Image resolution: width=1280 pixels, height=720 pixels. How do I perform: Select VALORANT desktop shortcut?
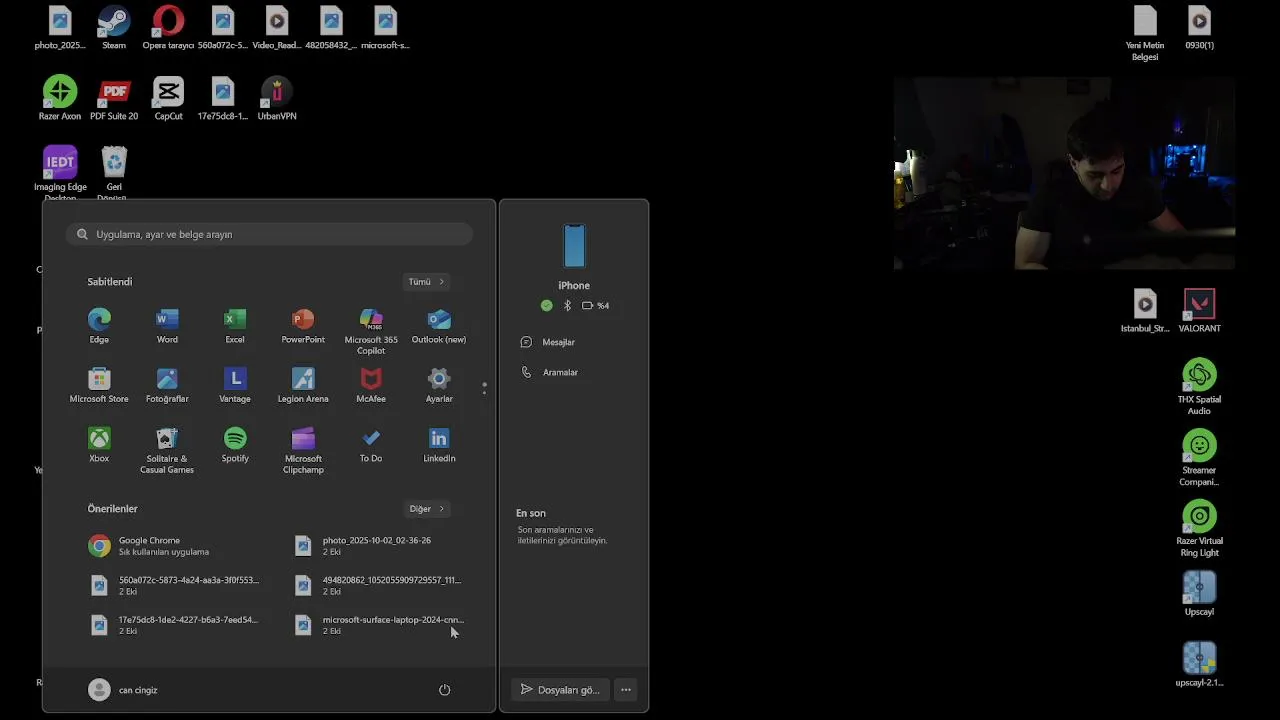1199,311
